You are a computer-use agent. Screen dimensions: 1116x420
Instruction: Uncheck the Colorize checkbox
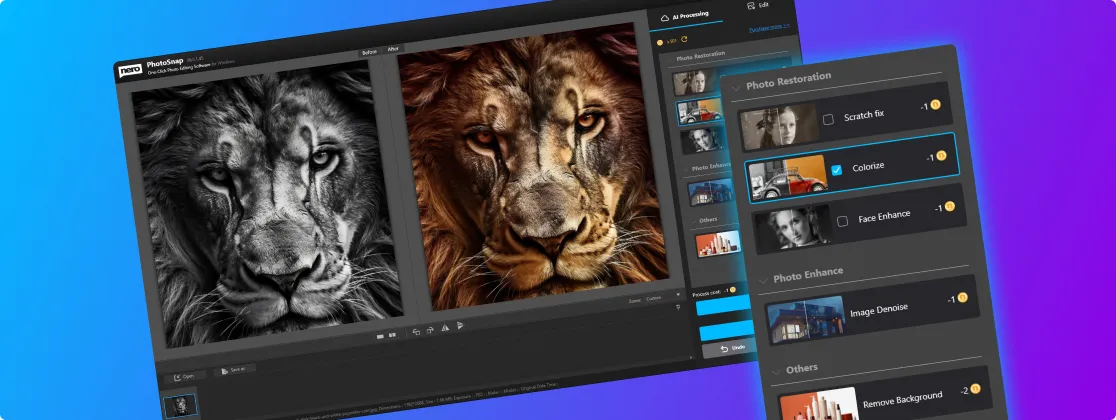click(836, 170)
